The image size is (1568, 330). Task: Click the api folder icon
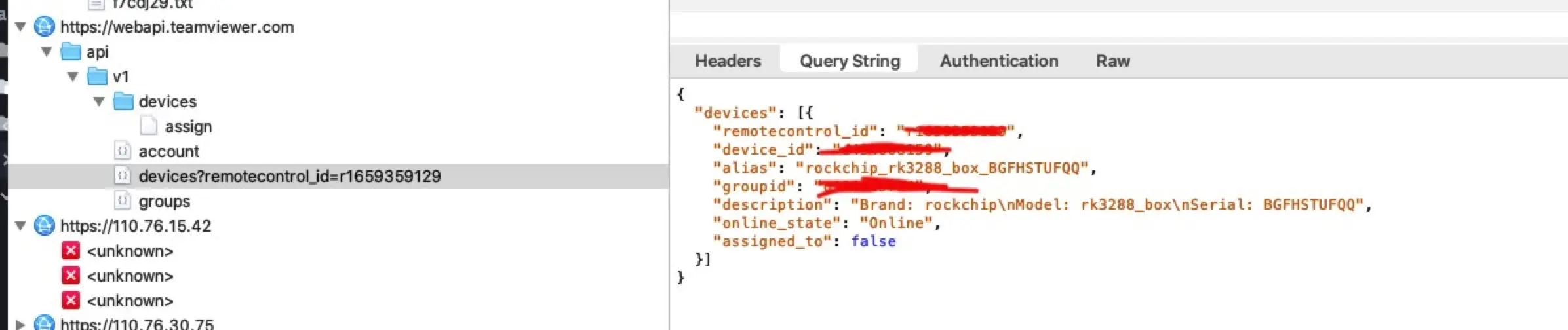coord(71,52)
